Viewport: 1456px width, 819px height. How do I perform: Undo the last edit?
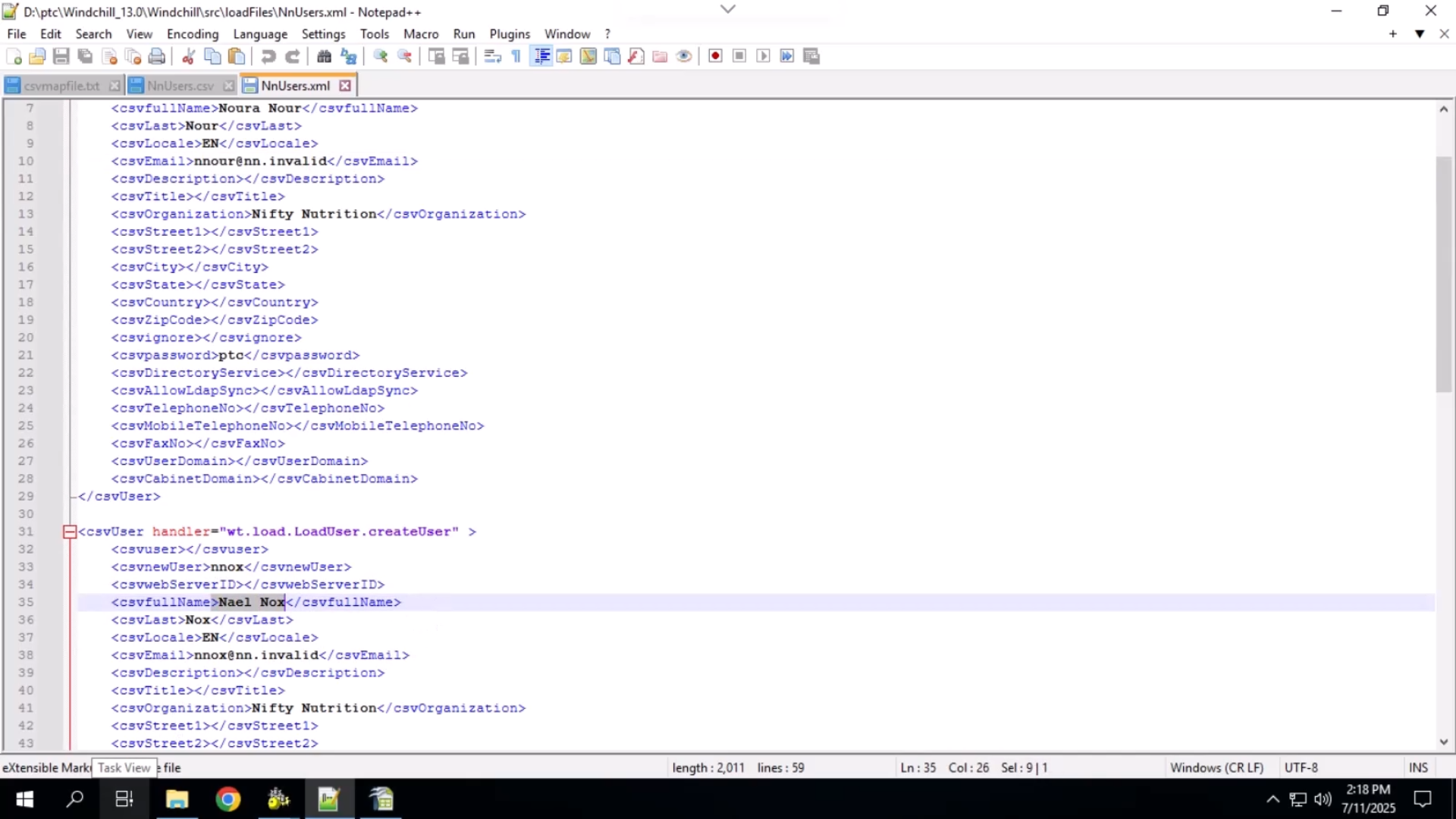point(268,56)
